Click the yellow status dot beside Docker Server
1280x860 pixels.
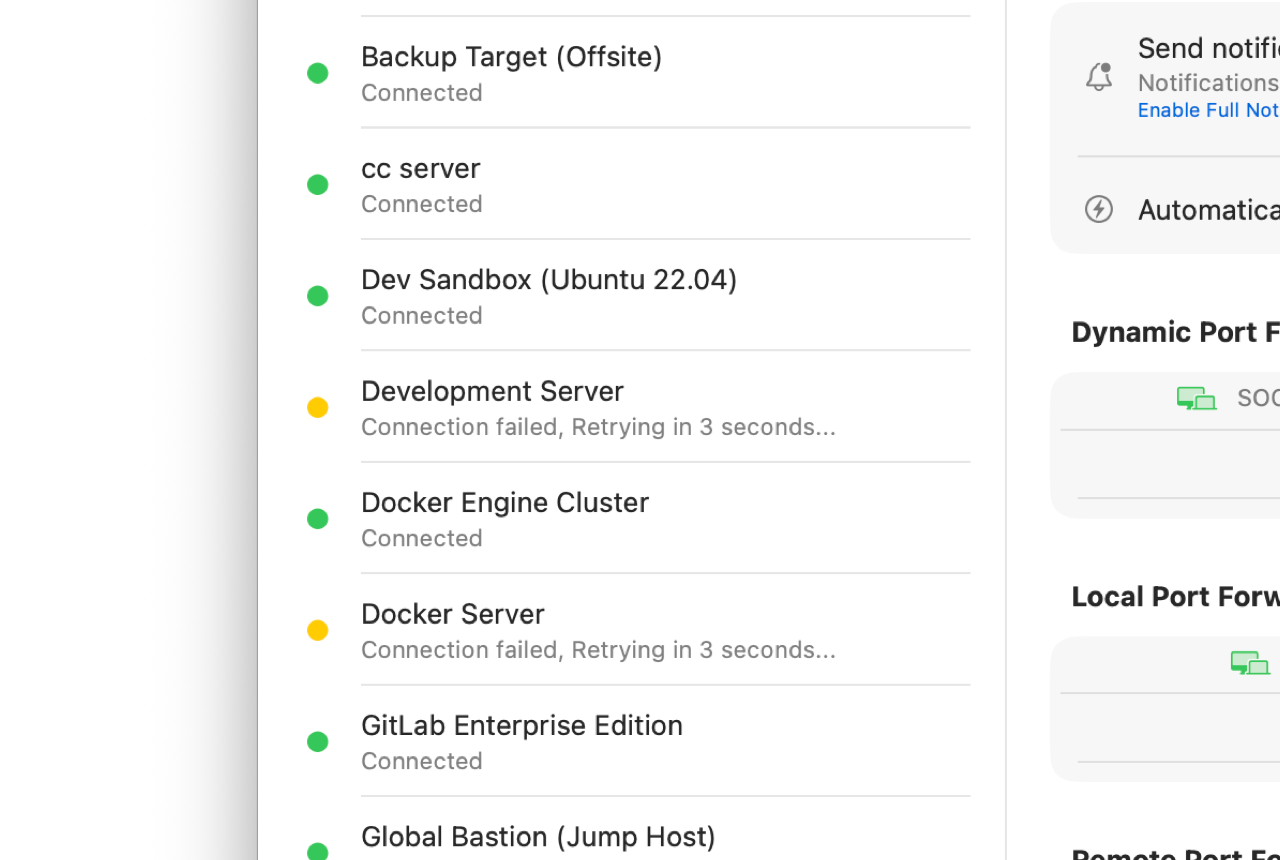(317, 630)
